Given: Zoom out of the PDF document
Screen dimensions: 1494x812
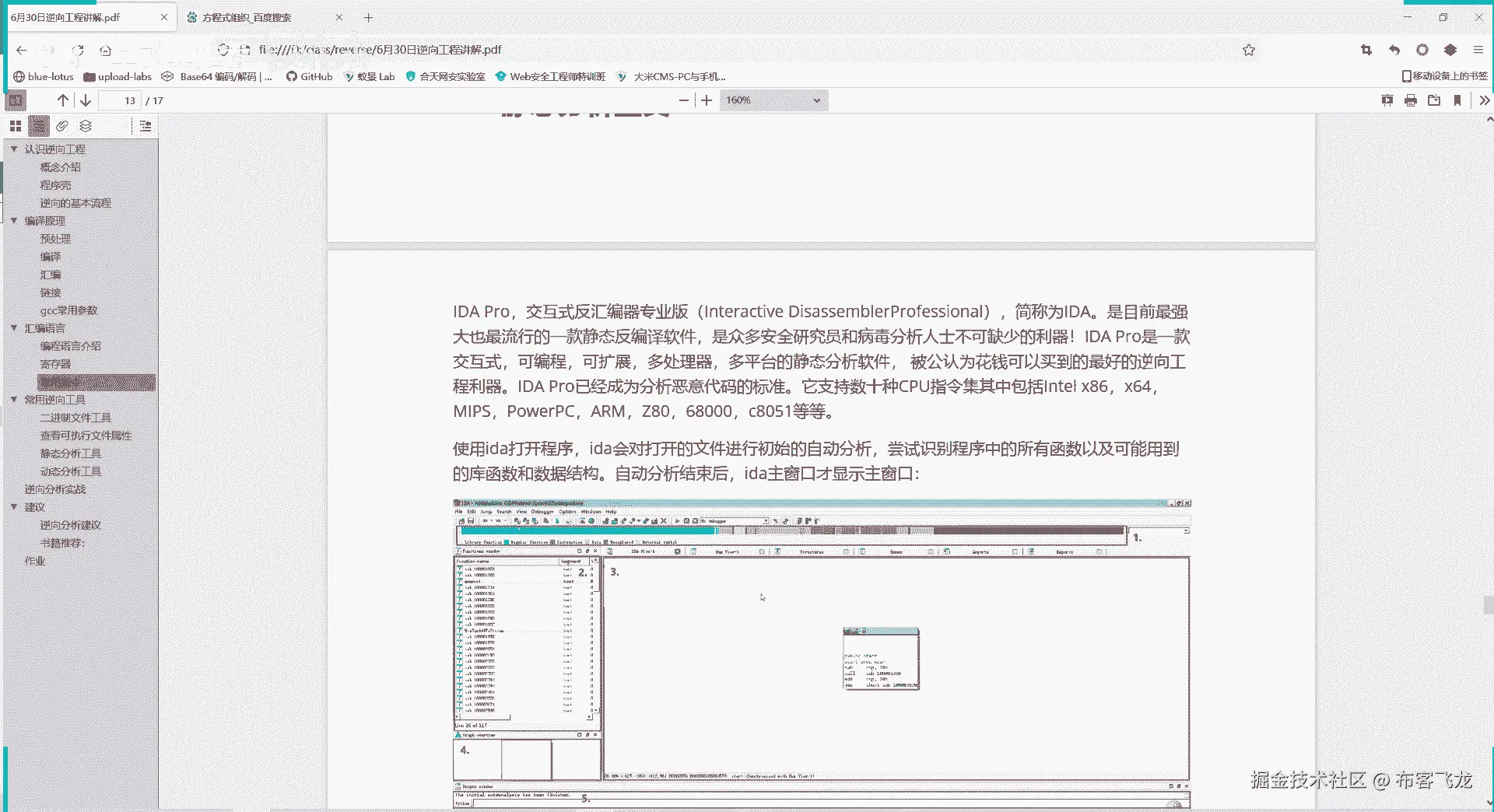Looking at the screenshot, I should [x=684, y=100].
